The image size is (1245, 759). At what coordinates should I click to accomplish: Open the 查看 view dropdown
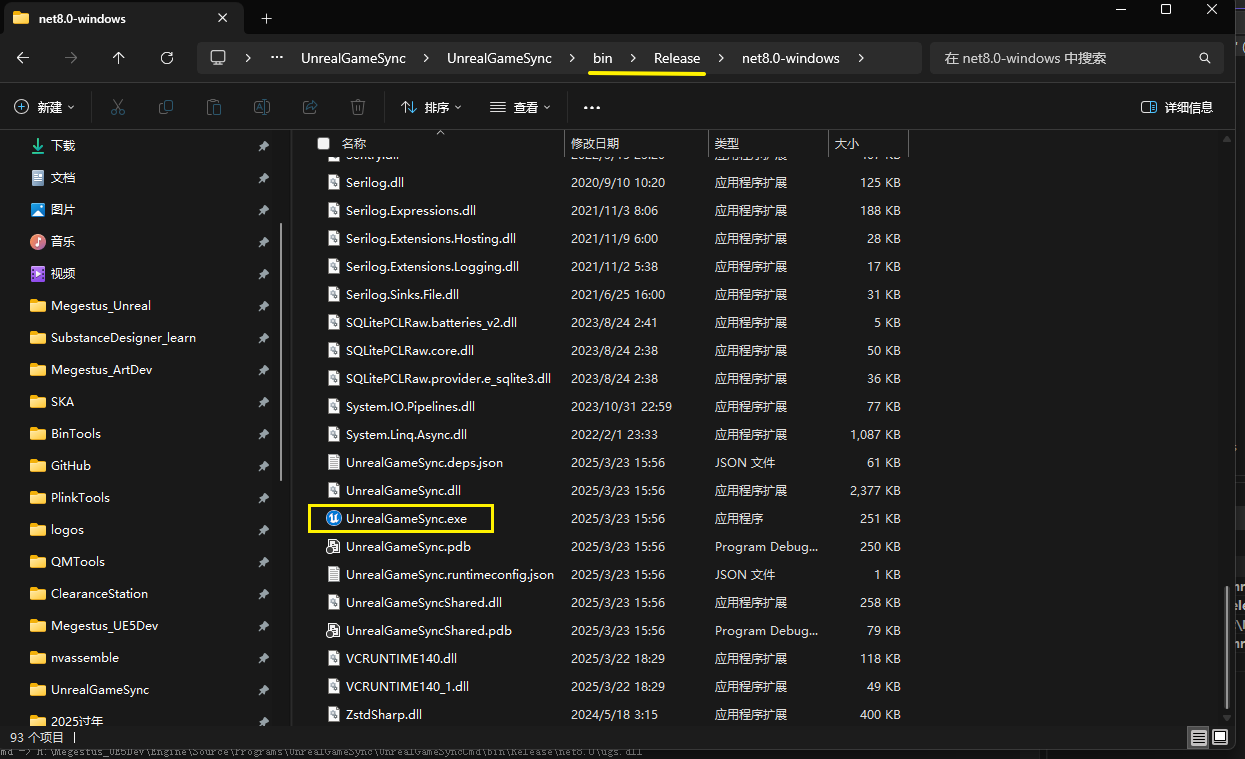click(520, 107)
